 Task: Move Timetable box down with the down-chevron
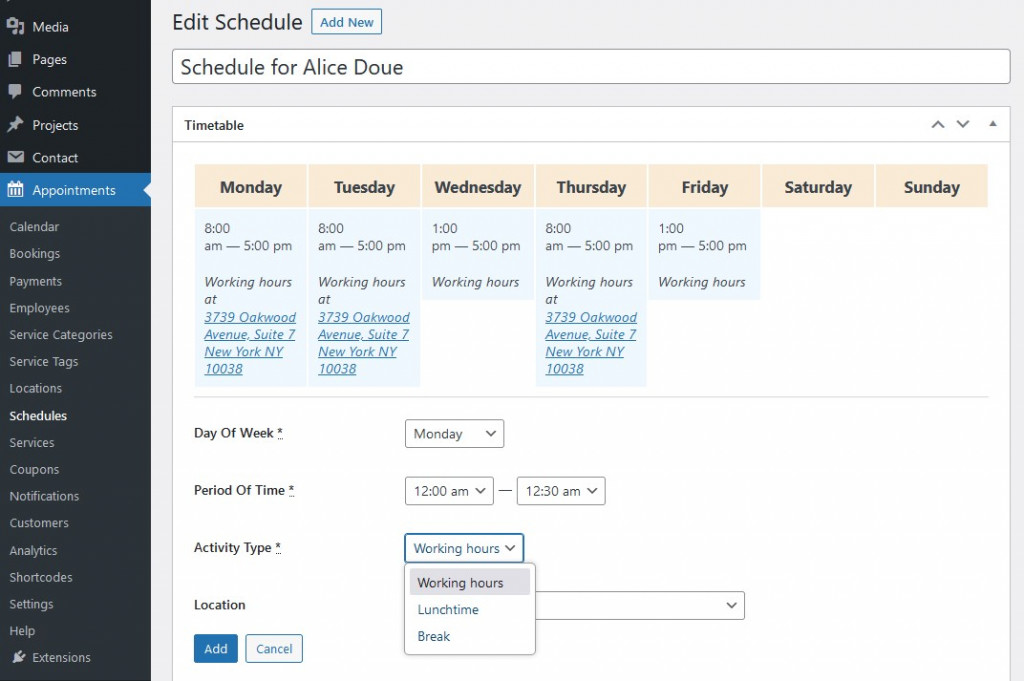tap(963, 124)
